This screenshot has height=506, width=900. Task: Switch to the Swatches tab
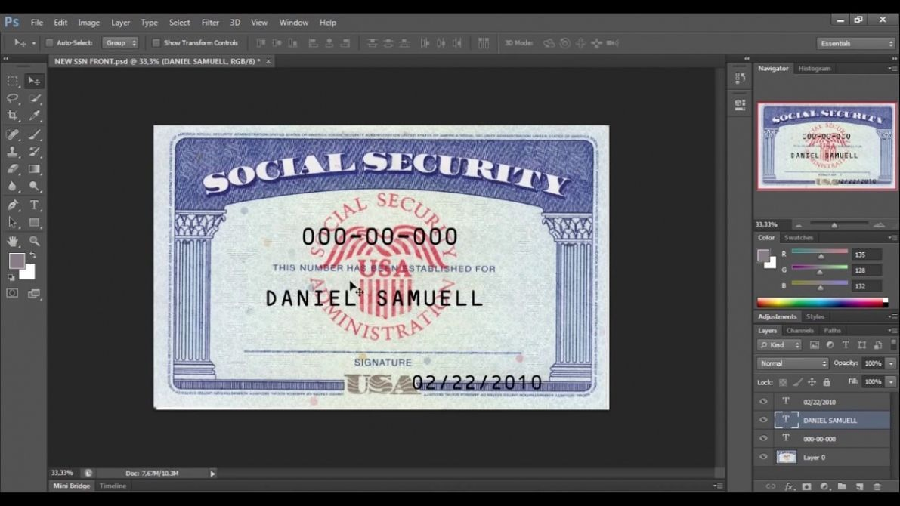coord(798,238)
